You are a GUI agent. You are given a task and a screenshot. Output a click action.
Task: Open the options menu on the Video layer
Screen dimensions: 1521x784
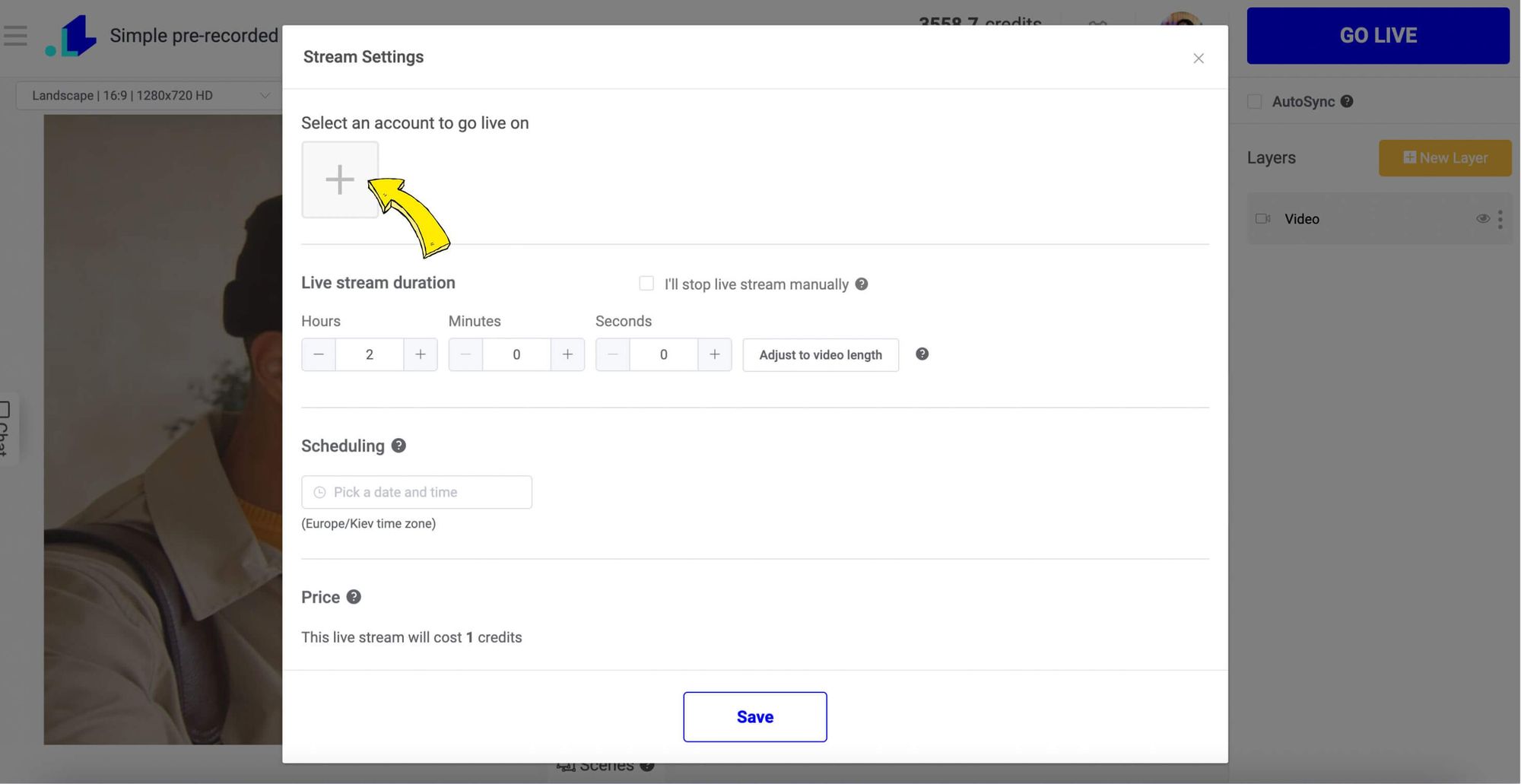click(1500, 218)
